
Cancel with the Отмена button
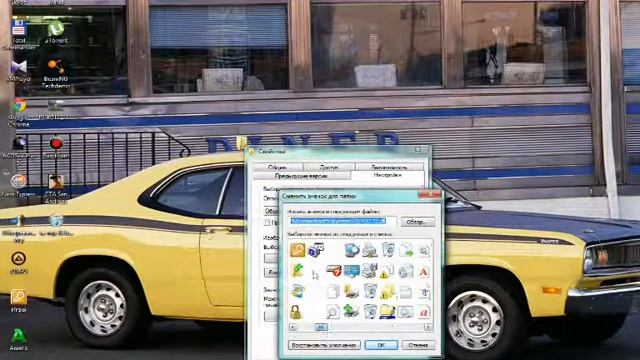pos(418,345)
